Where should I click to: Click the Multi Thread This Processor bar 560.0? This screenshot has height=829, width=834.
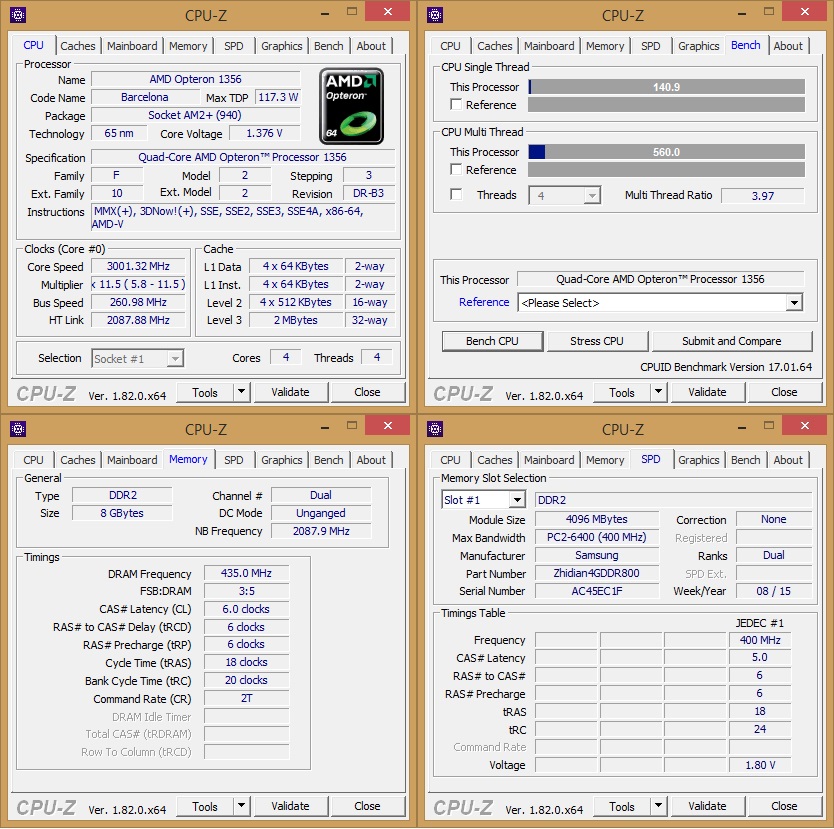coord(666,152)
